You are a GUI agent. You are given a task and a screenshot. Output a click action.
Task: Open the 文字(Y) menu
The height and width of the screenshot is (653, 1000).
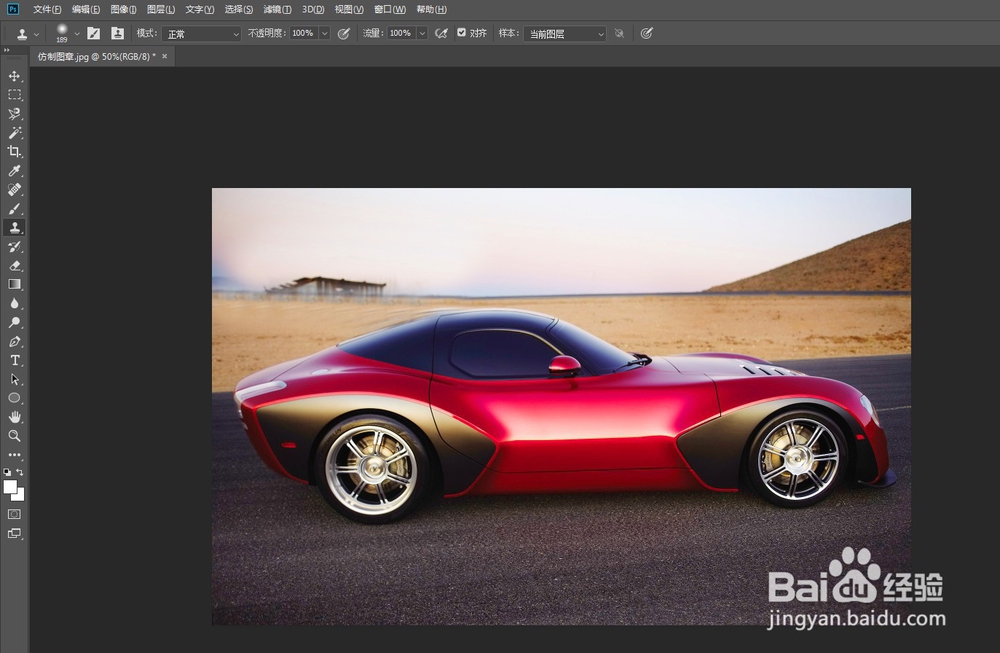(x=200, y=10)
